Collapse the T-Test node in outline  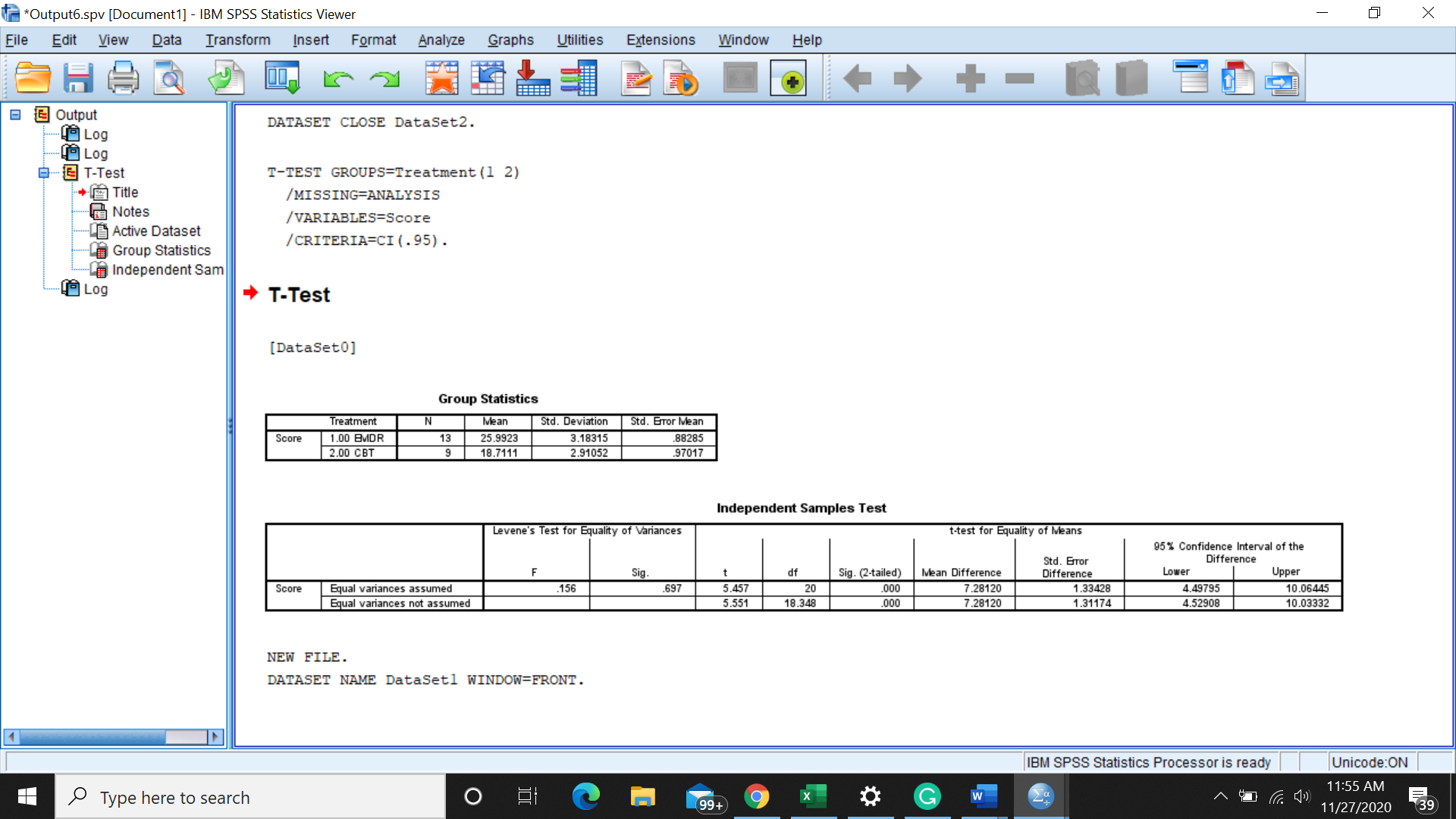tap(44, 173)
